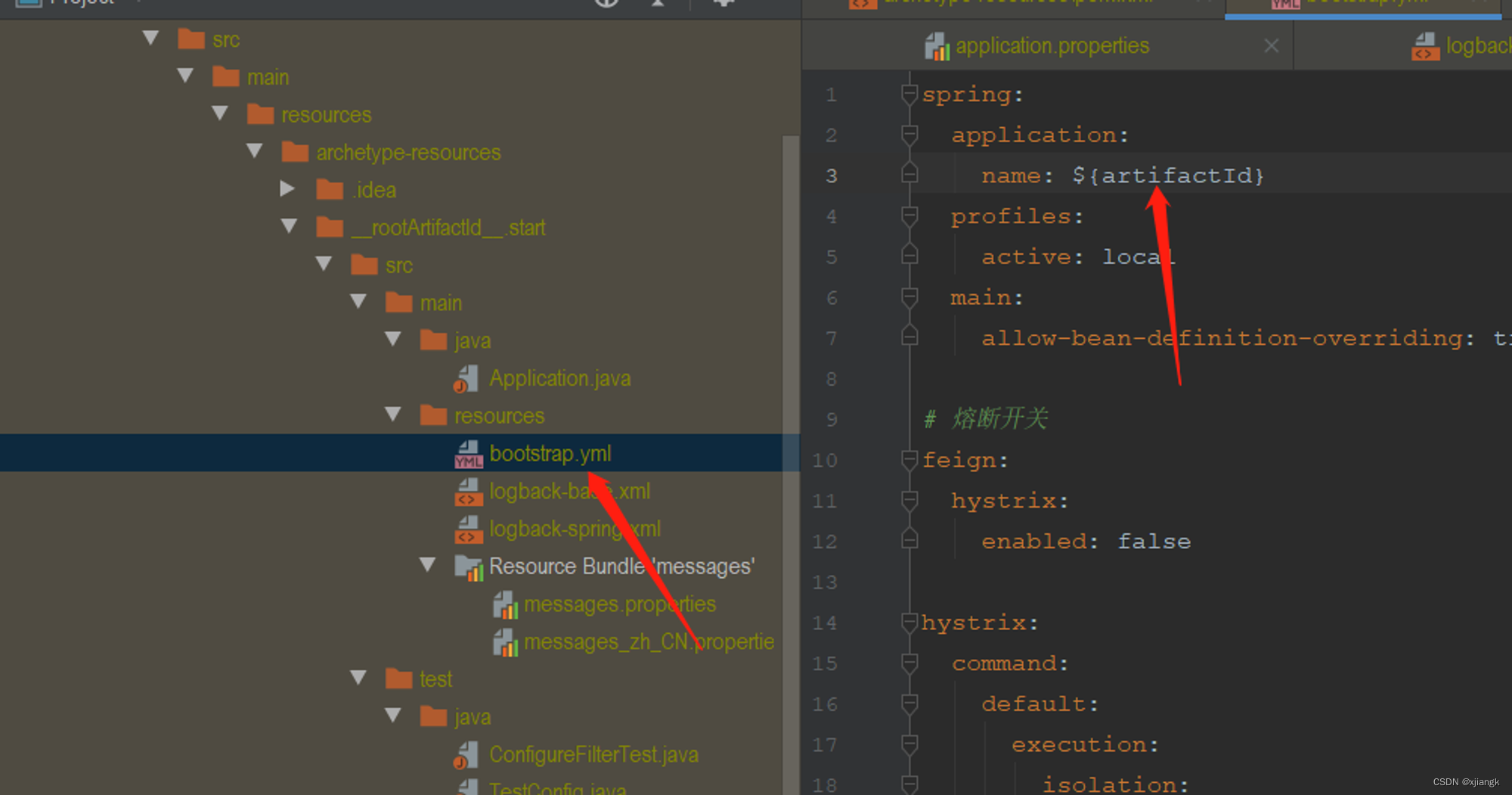Open ConfigureFilterTest.java file

(x=593, y=755)
